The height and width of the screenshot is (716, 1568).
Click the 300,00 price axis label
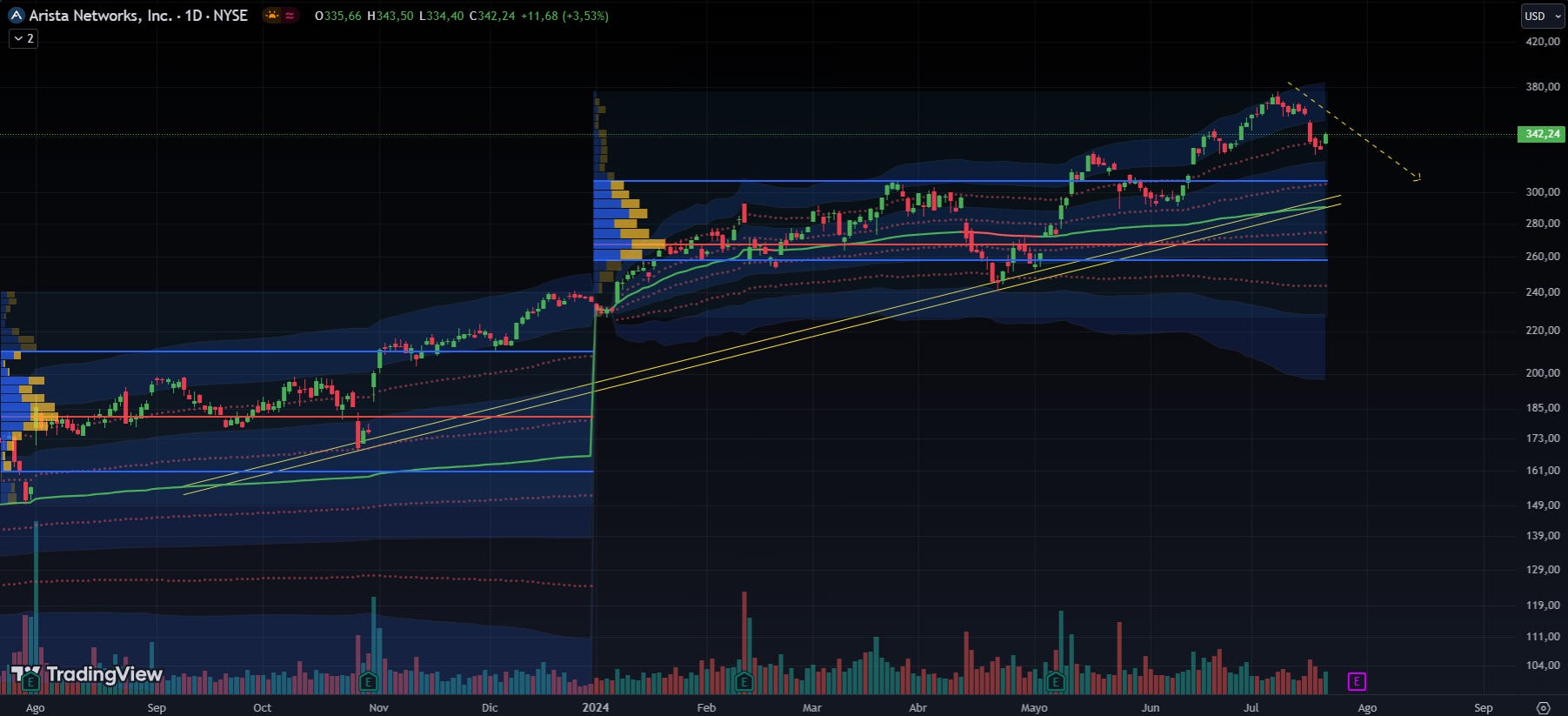1543,192
